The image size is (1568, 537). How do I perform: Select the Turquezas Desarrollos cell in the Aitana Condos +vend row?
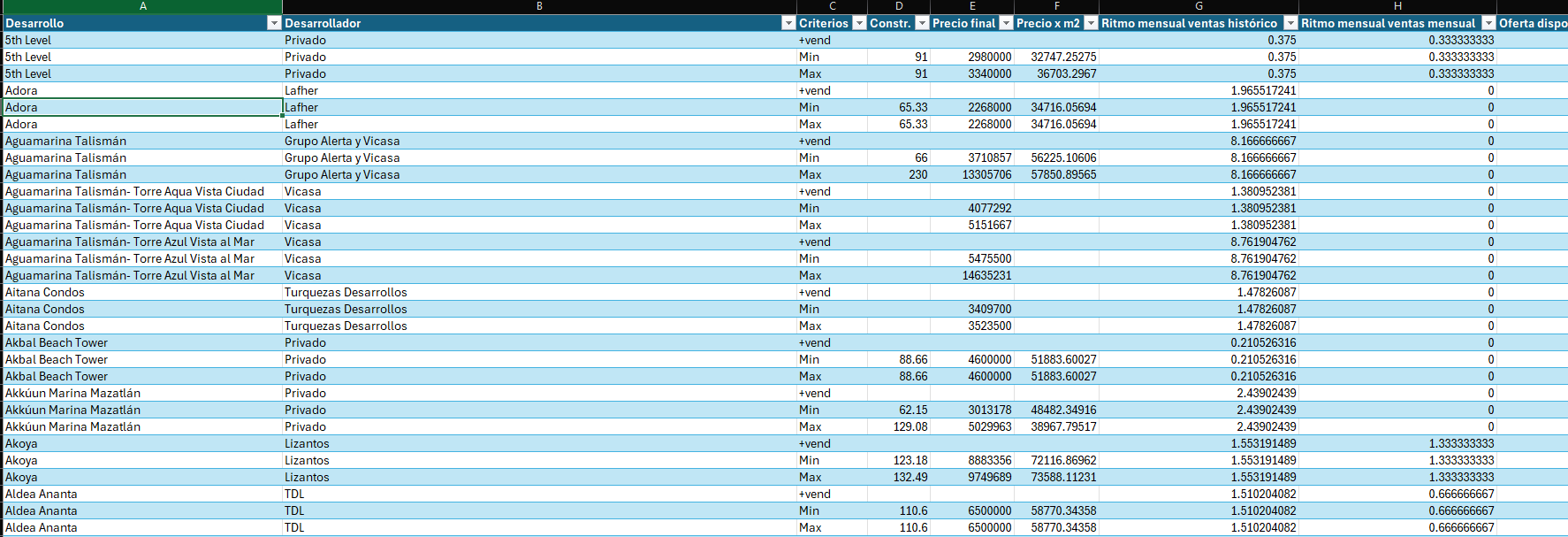[539, 292]
